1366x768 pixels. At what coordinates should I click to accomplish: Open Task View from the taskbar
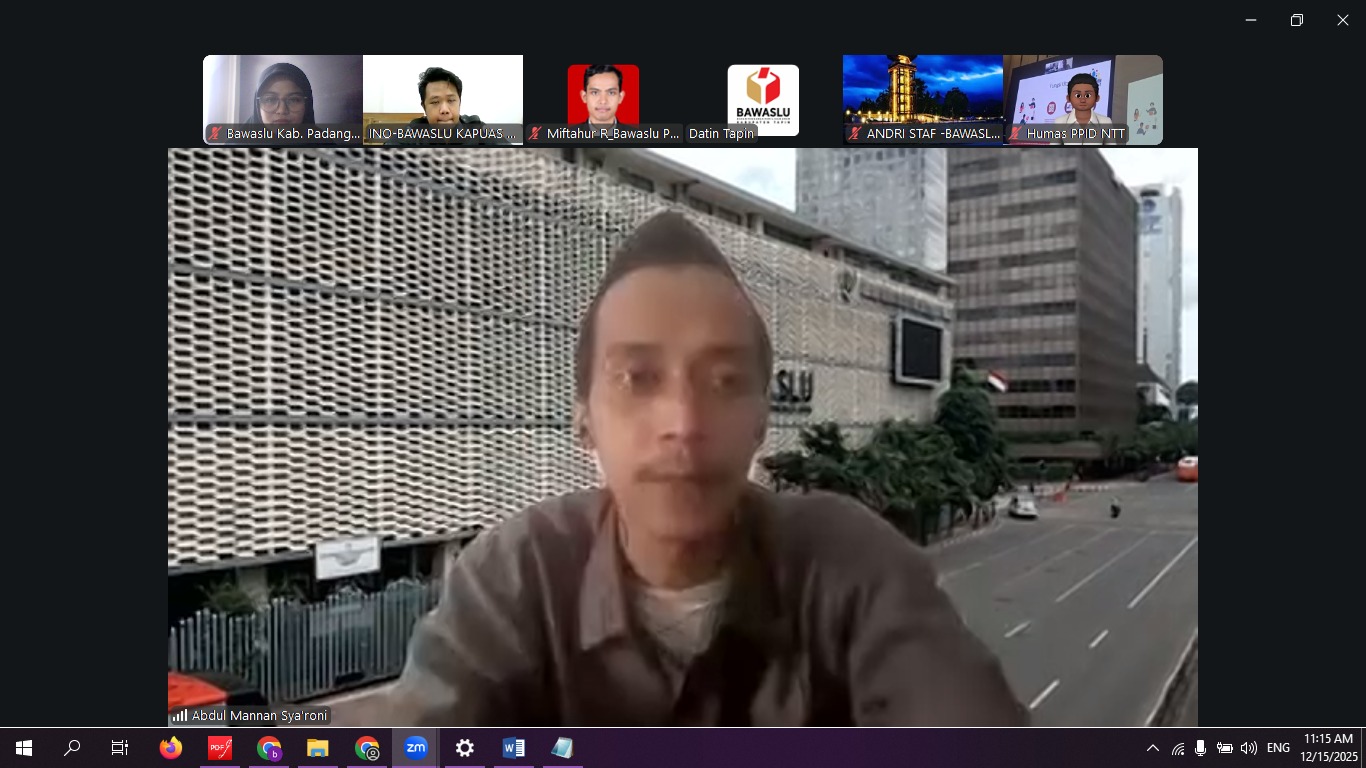click(118, 747)
